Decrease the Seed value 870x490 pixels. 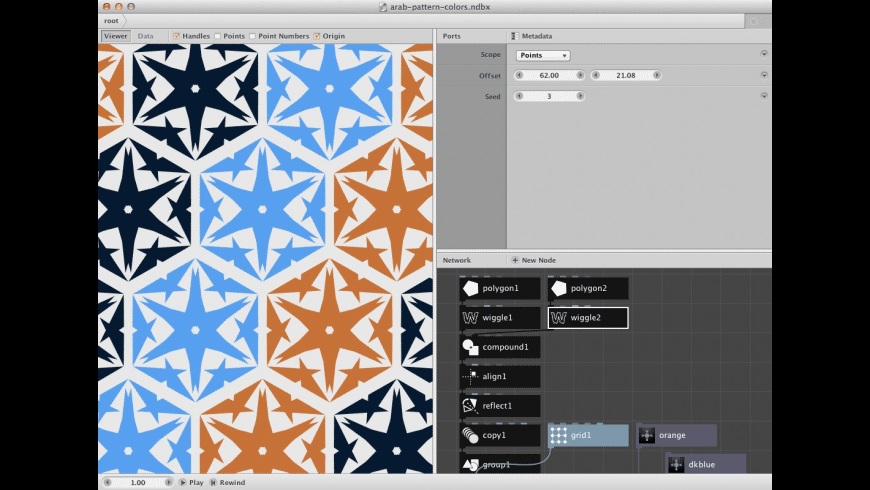point(519,97)
